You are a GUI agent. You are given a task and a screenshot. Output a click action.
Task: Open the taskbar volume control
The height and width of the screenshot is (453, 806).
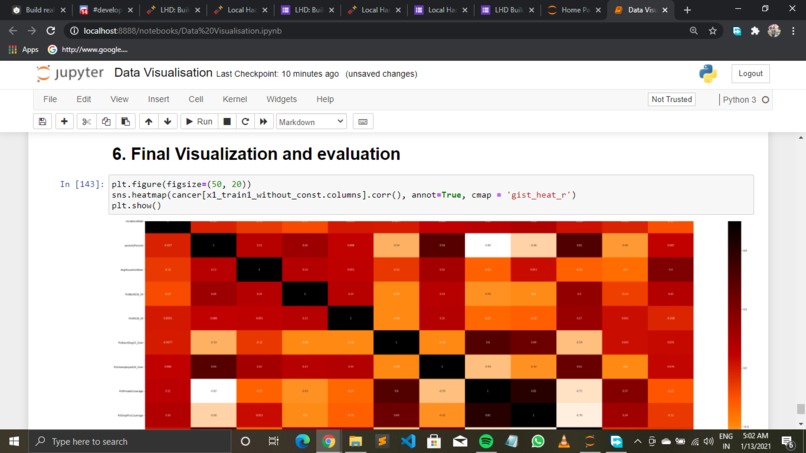pyautogui.click(x=709, y=441)
